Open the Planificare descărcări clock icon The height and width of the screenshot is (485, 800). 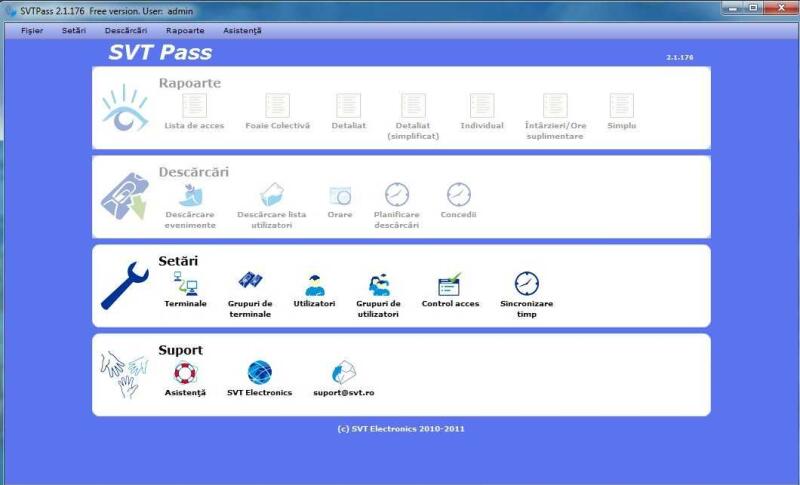pyautogui.click(x=397, y=195)
